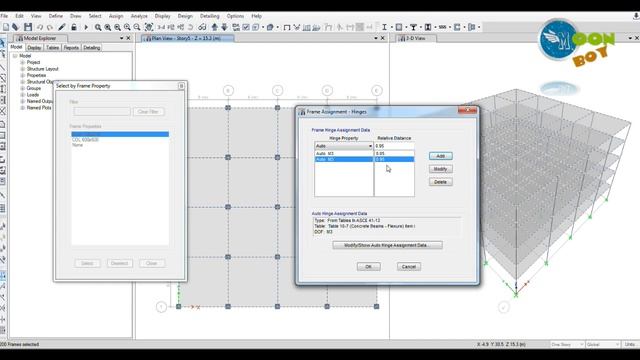This screenshot has width=640, height=360.
Task: Click the Move Up in List arrow icon
Action: pyautogui.click(x=214, y=27)
